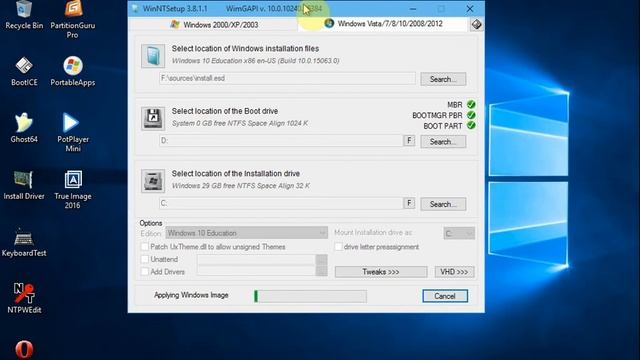Toggle Patch UxTheme.dll unsigned Themes checkbox
640x360 pixels.
click(x=144, y=247)
